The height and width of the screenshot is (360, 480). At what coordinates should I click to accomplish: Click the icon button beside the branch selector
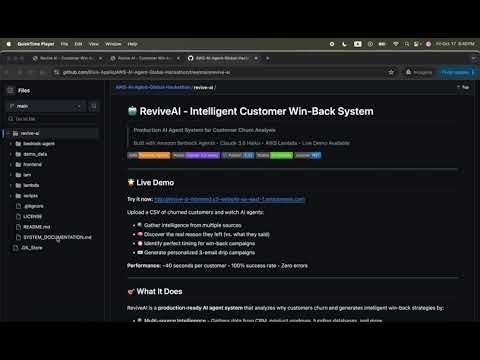pyautogui.click(x=94, y=106)
